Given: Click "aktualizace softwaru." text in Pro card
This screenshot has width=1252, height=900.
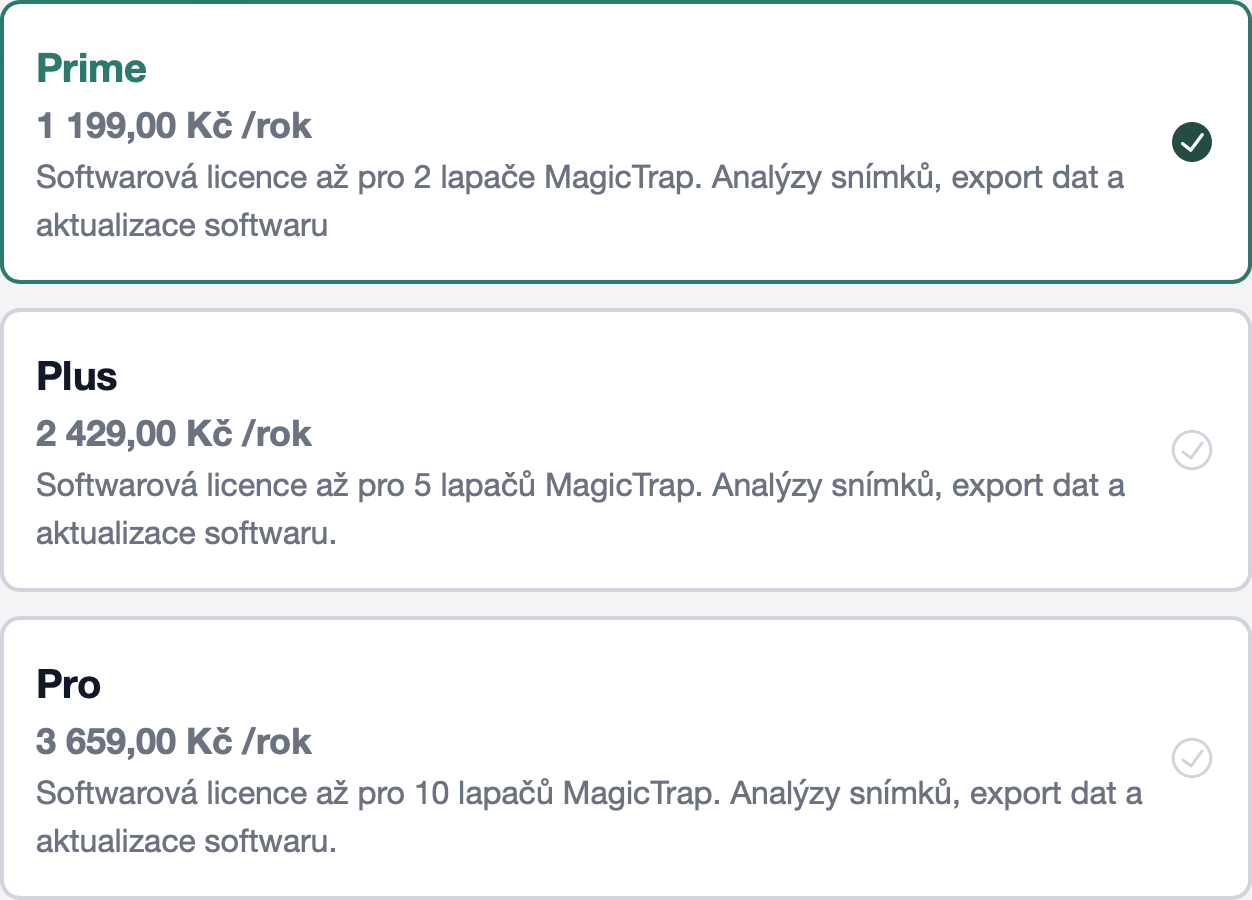Looking at the screenshot, I should [x=186, y=842].
